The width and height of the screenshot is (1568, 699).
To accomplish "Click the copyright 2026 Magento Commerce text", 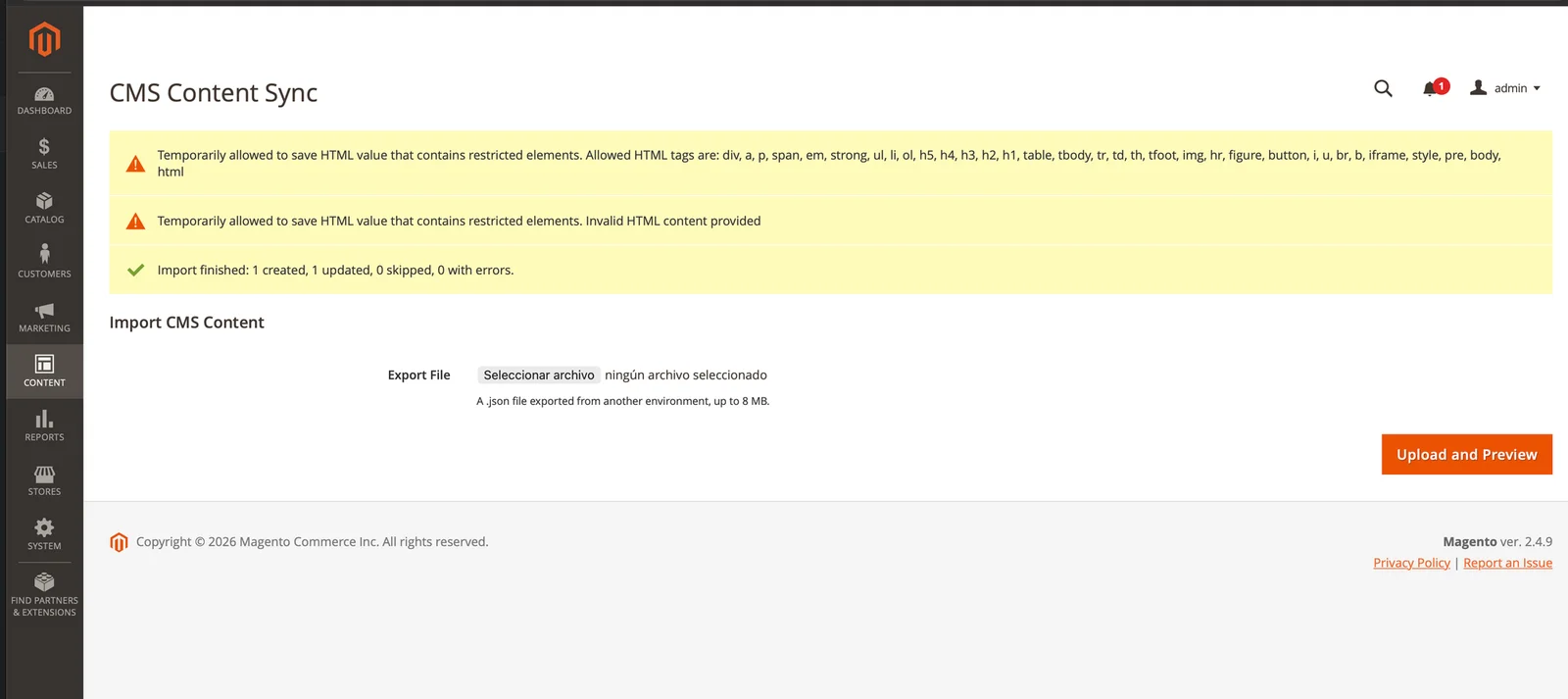I will [x=312, y=542].
